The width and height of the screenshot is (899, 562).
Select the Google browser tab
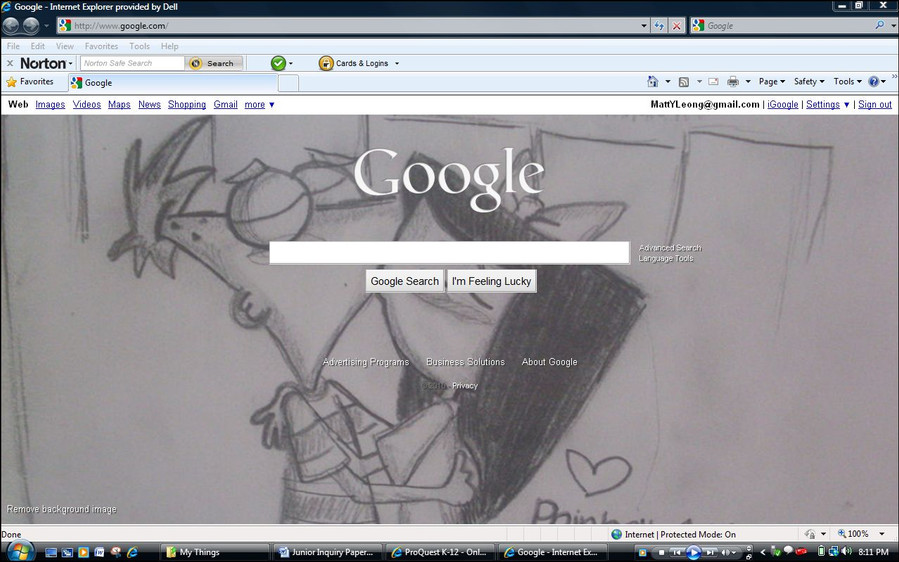[173, 83]
